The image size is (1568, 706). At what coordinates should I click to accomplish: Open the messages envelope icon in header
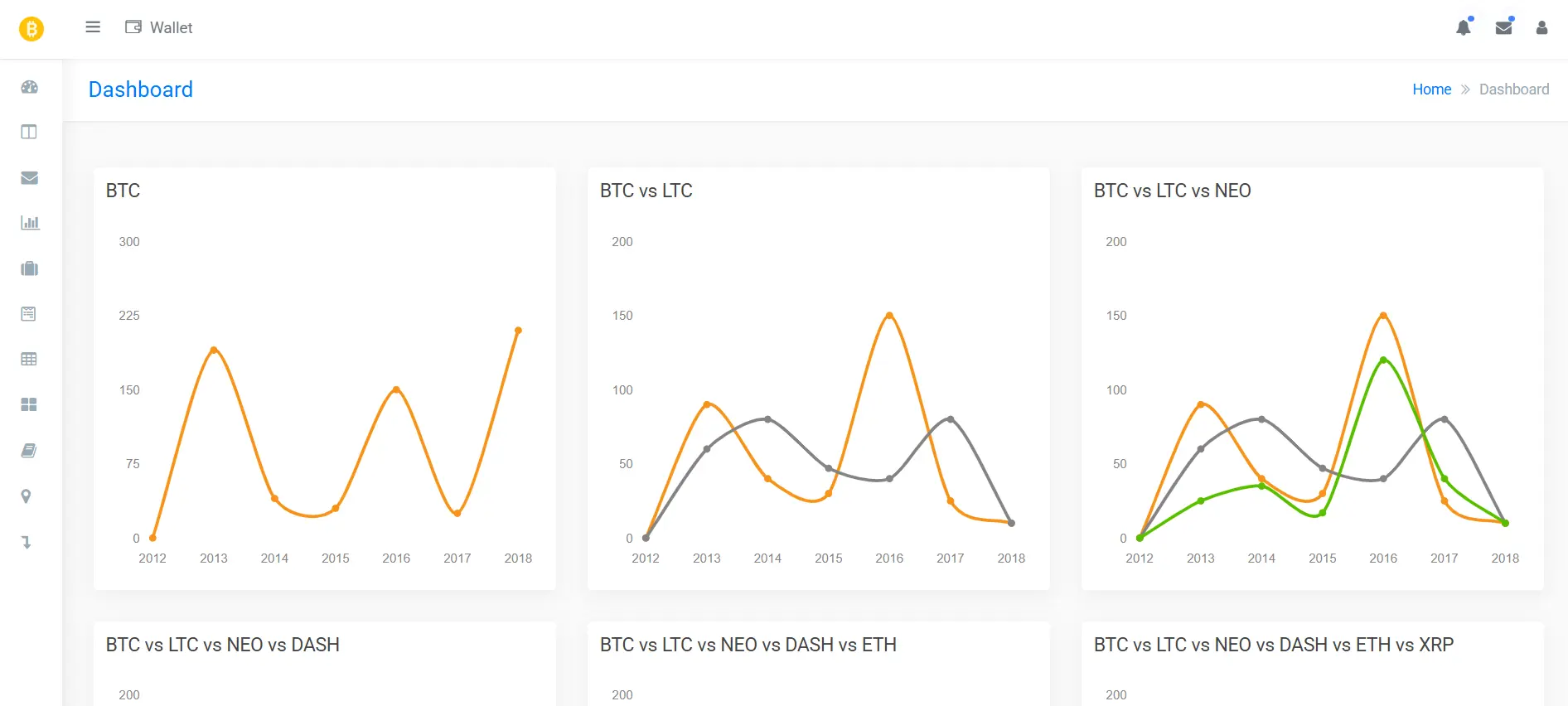point(1504,27)
